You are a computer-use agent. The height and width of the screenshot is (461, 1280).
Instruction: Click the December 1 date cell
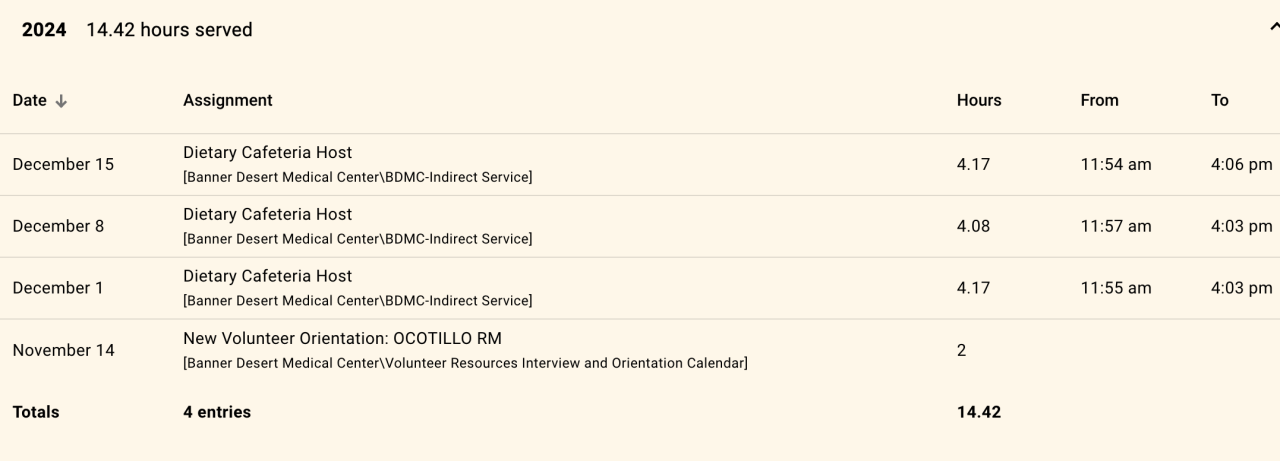coord(58,288)
